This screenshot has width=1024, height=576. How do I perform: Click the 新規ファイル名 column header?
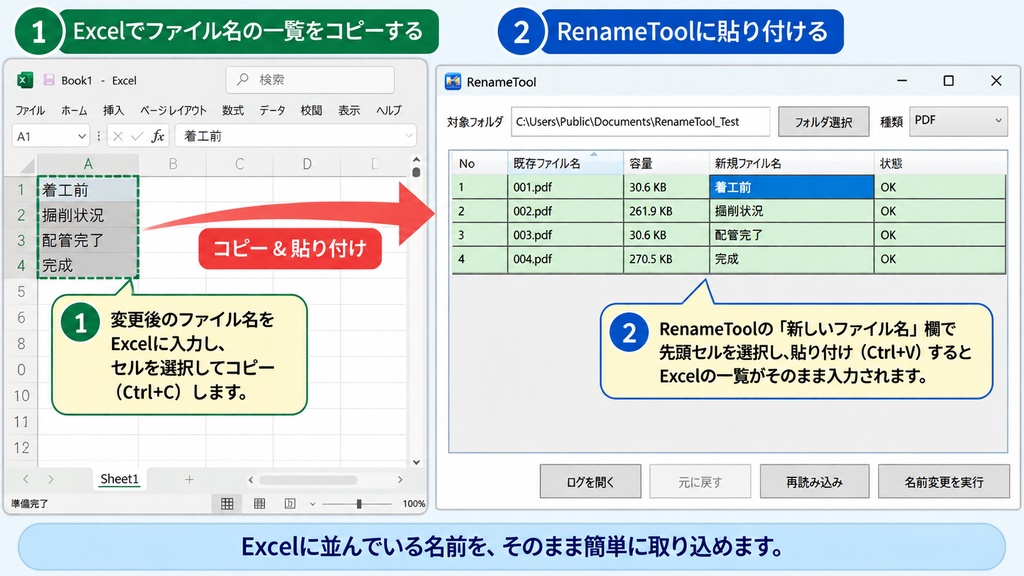[x=792, y=163]
